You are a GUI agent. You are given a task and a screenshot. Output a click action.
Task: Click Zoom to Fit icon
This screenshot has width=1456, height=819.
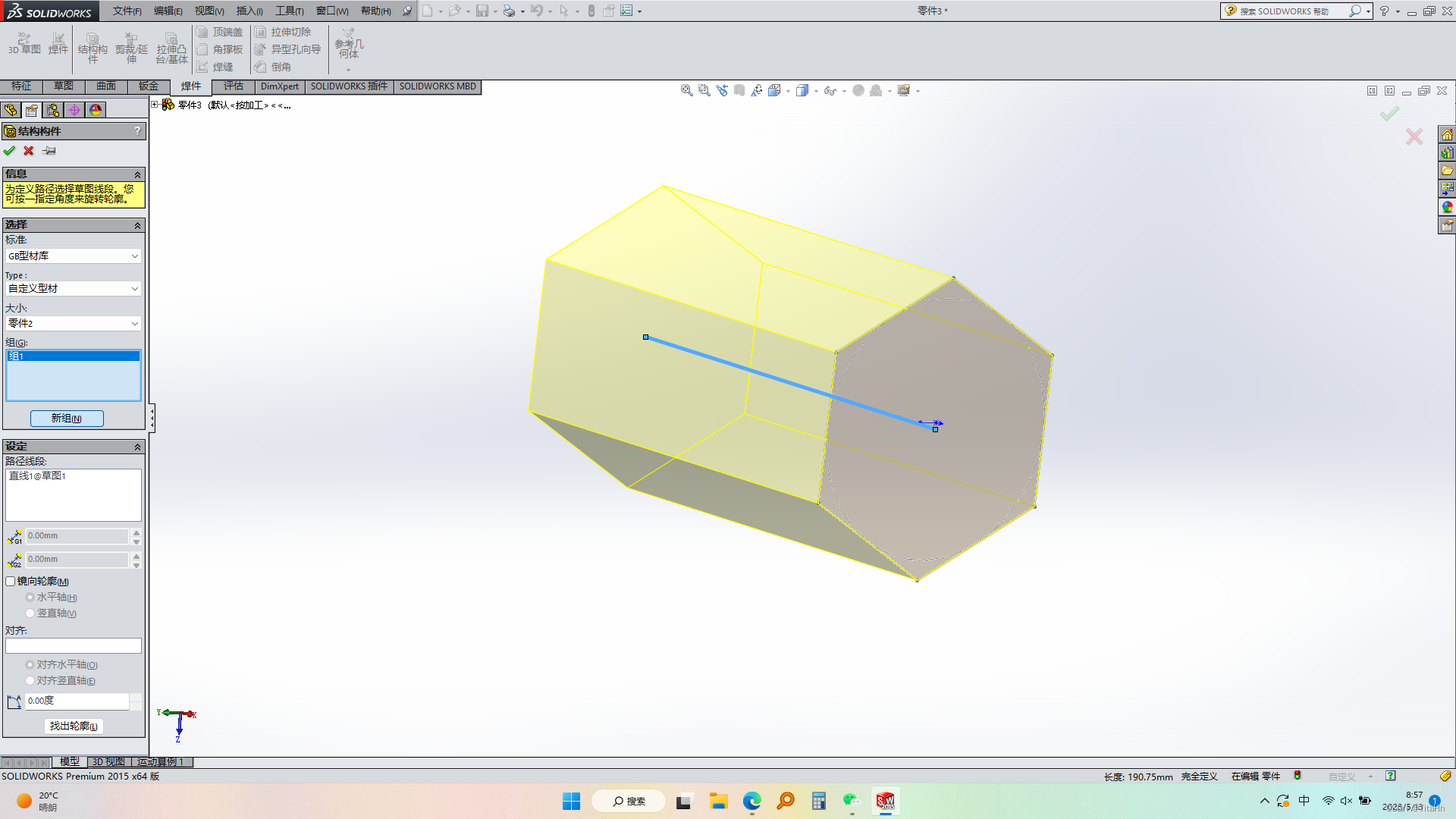click(686, 90)
